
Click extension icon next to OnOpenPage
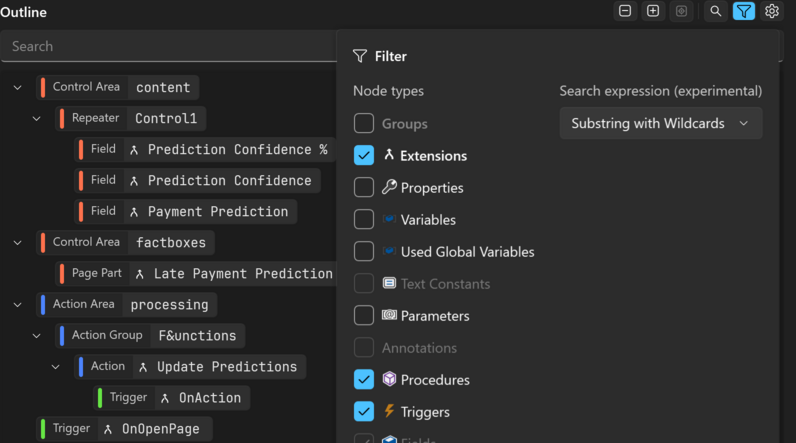pyautogui.click(x=108, y=429)
